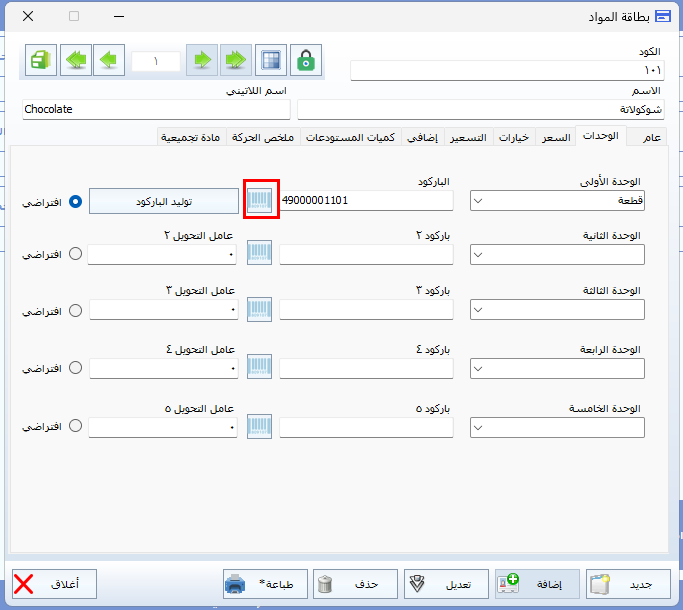Click the باركود ٣ input field
Viewport: 683px width, 610px height.
tap(366, 311)
